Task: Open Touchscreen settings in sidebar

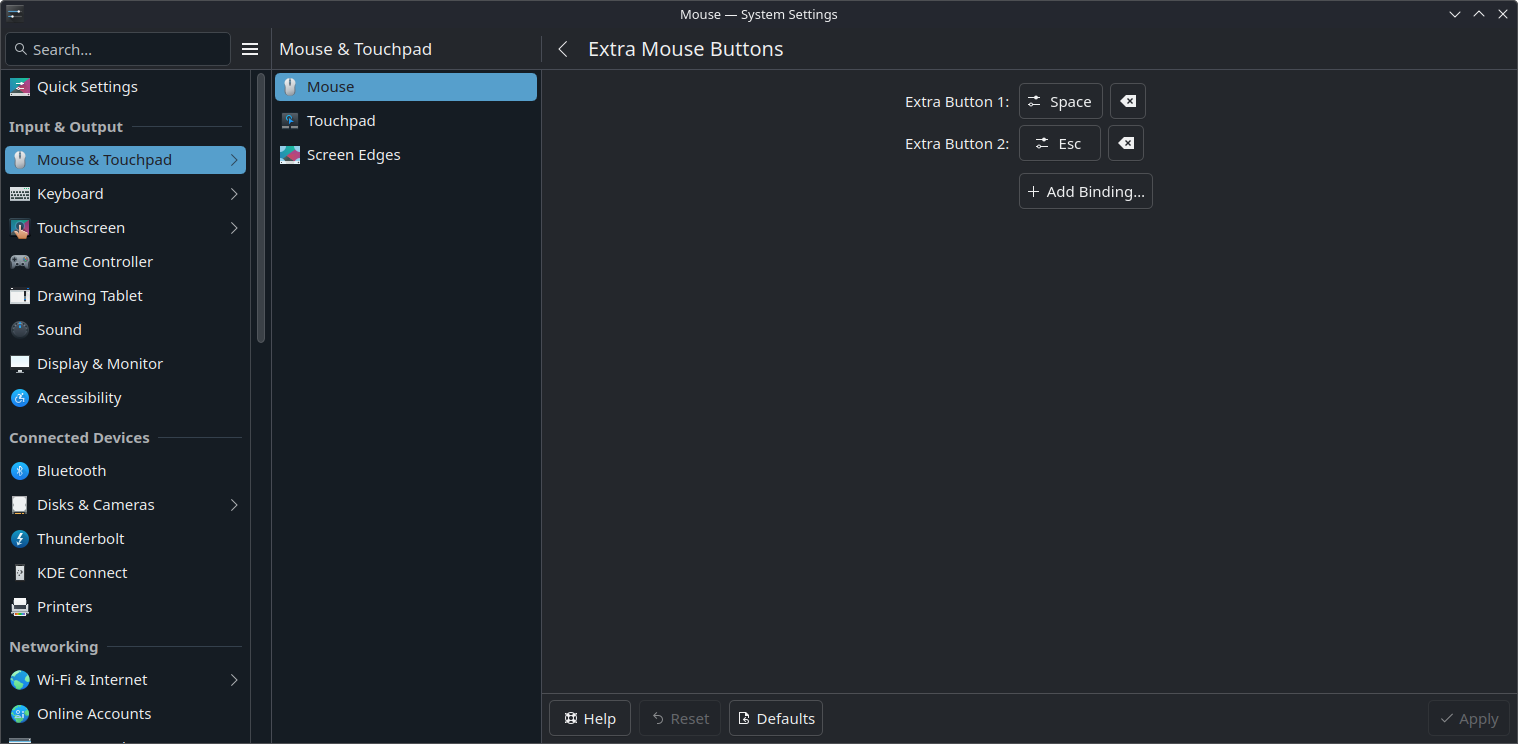Action: coord(125,228)
